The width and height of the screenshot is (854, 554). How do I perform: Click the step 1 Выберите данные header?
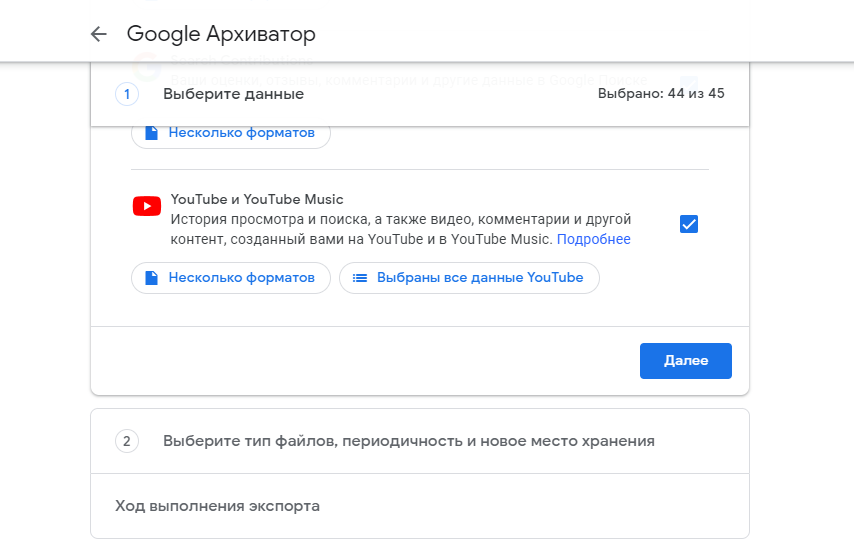point(420,94)
